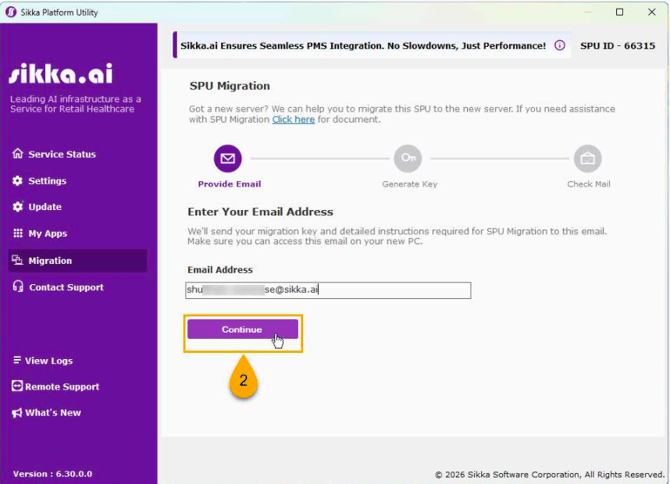Click the Remote Support icon

(17, 387)
